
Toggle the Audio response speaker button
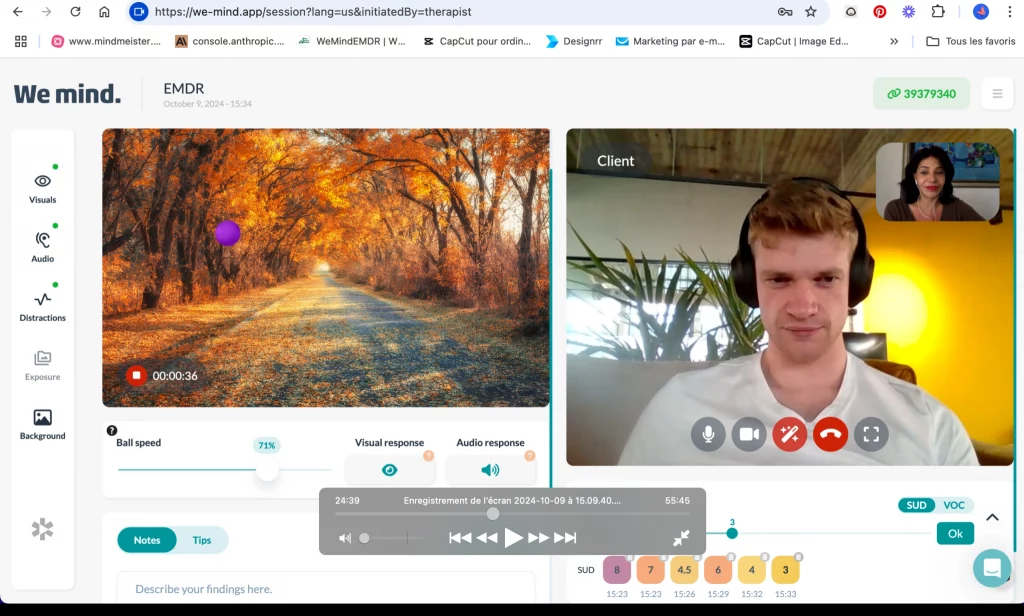490,470
